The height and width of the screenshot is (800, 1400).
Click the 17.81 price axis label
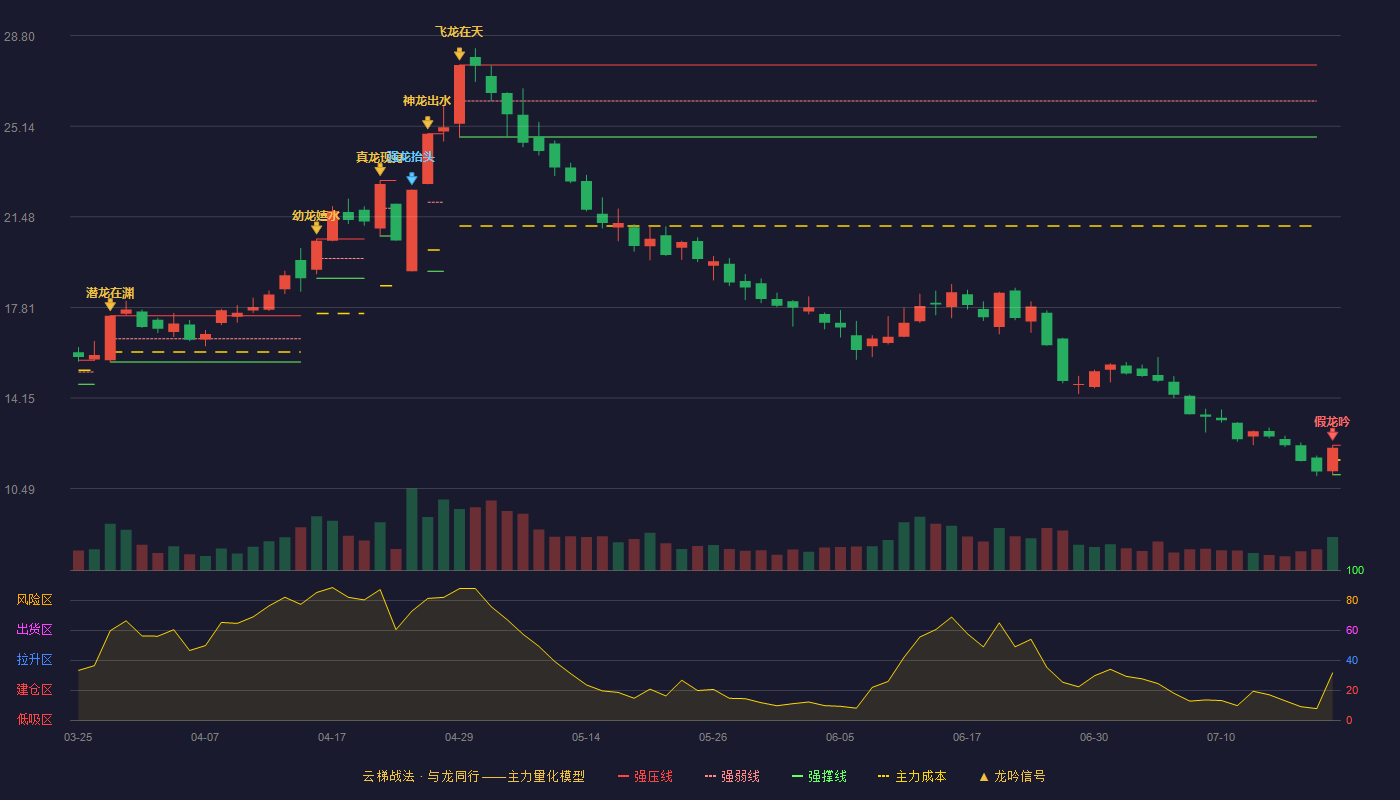click(x=19, y=309)
